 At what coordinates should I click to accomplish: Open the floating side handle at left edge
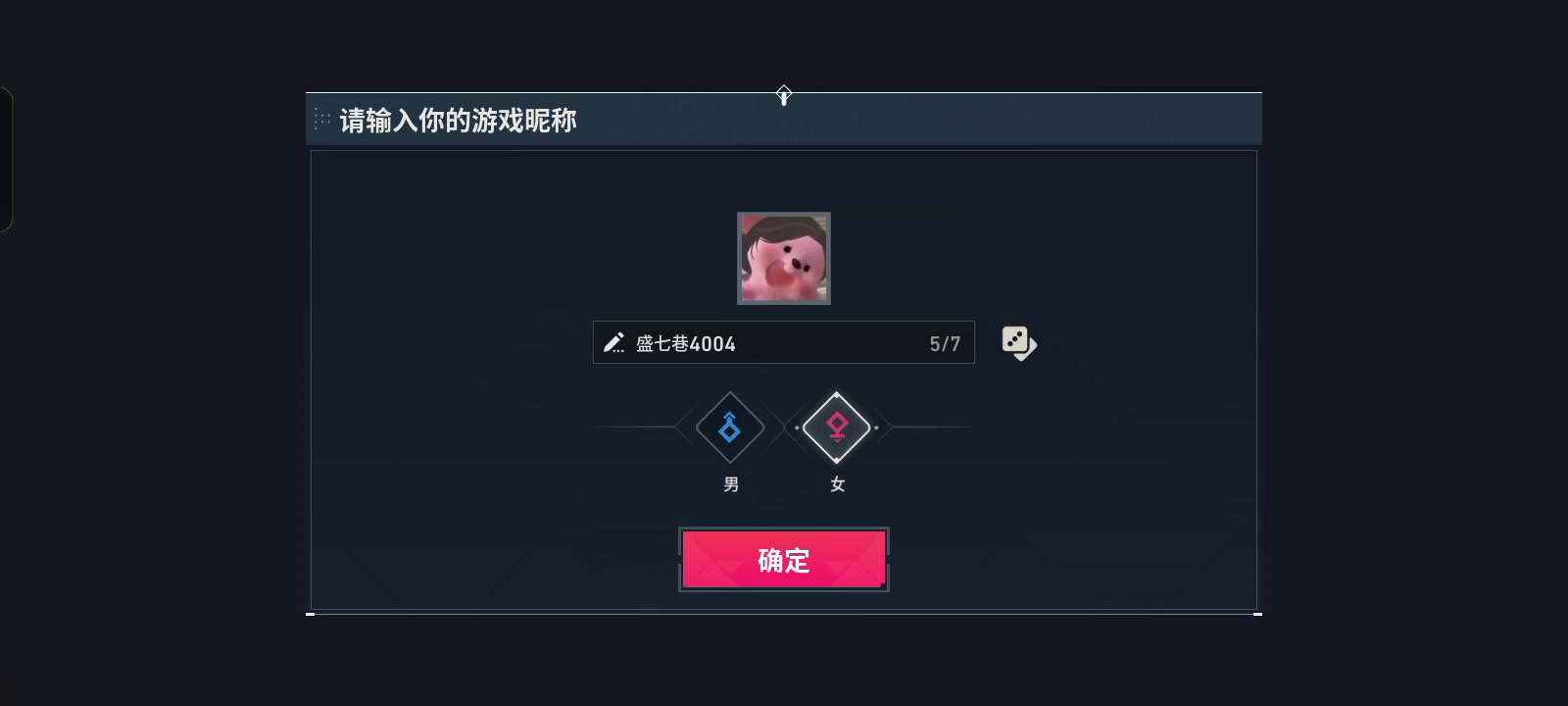pos(5,160)
